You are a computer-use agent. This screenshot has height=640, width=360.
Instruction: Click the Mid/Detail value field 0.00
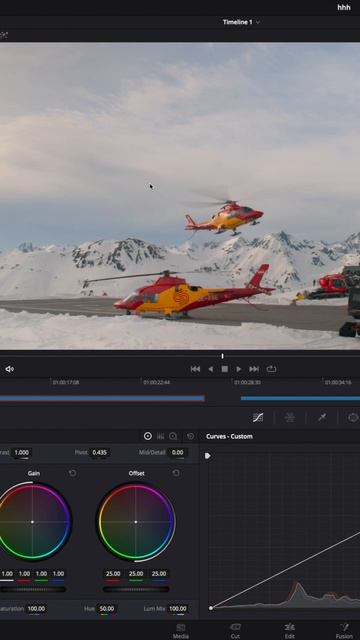tap(178, 452)
